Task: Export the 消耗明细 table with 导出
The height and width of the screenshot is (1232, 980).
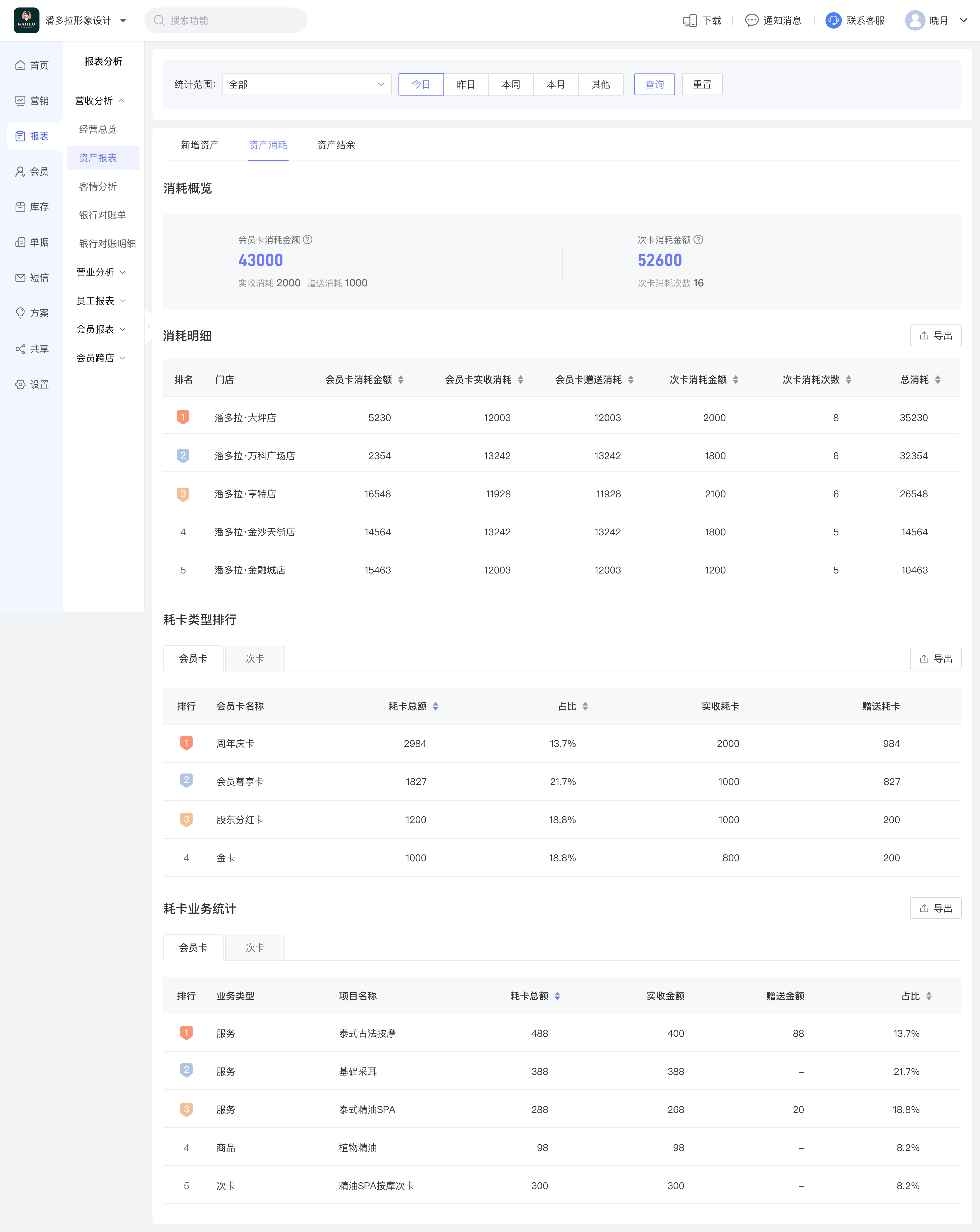Action: pyautogui.click(x=935, y=335)
